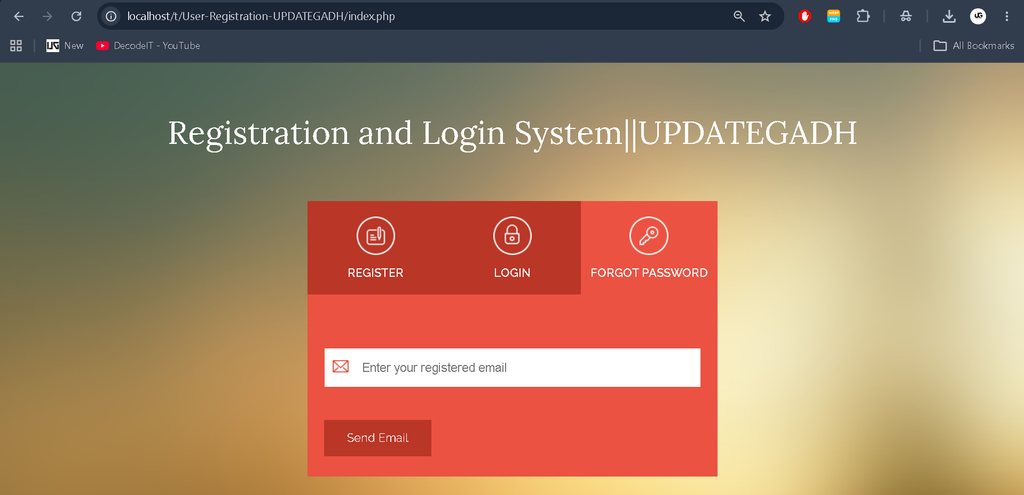
Task: Click the browser forward arrow
Action: coord(47,16)
